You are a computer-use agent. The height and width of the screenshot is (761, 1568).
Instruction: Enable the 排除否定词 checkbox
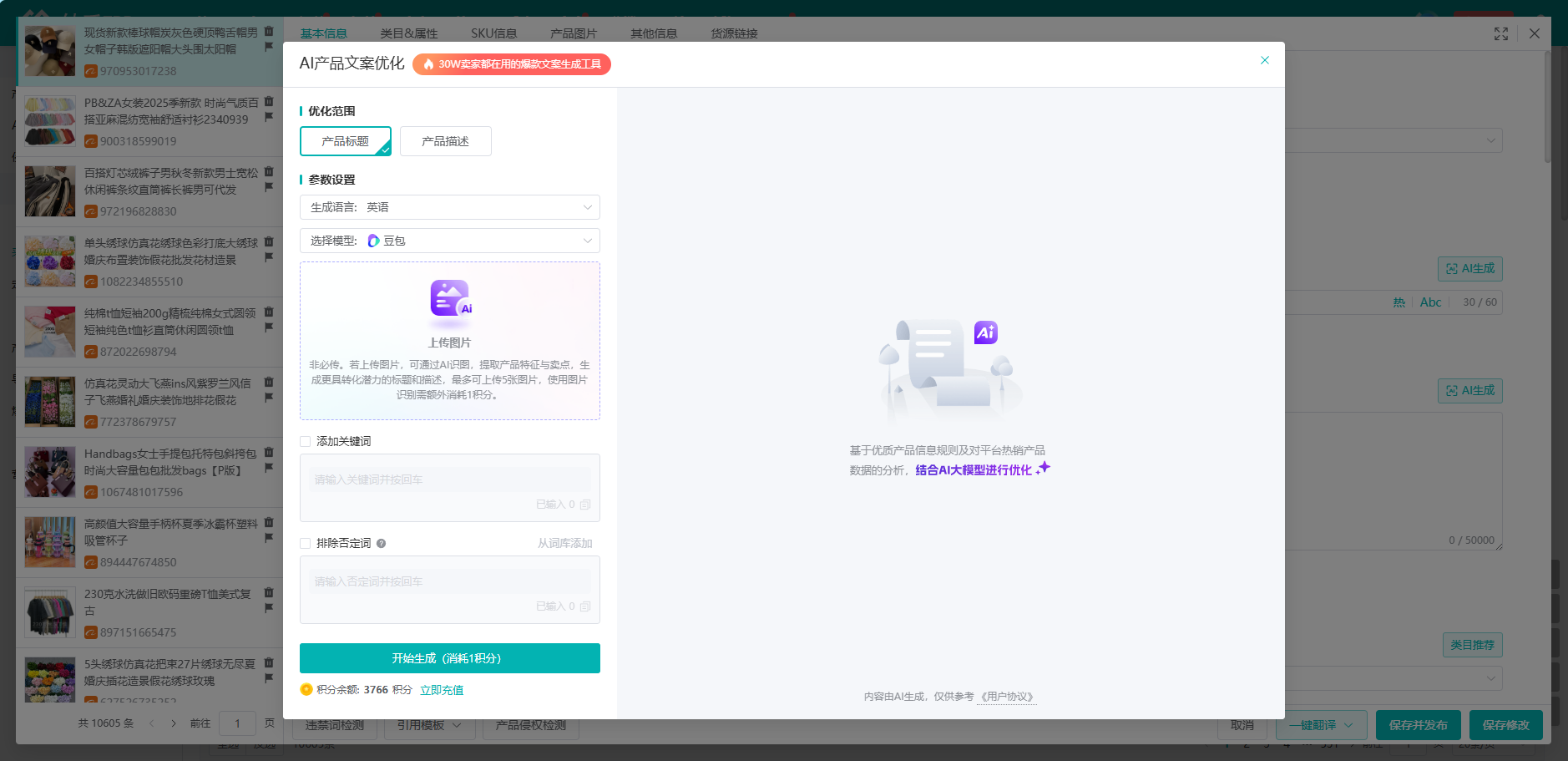coord(306,543)
